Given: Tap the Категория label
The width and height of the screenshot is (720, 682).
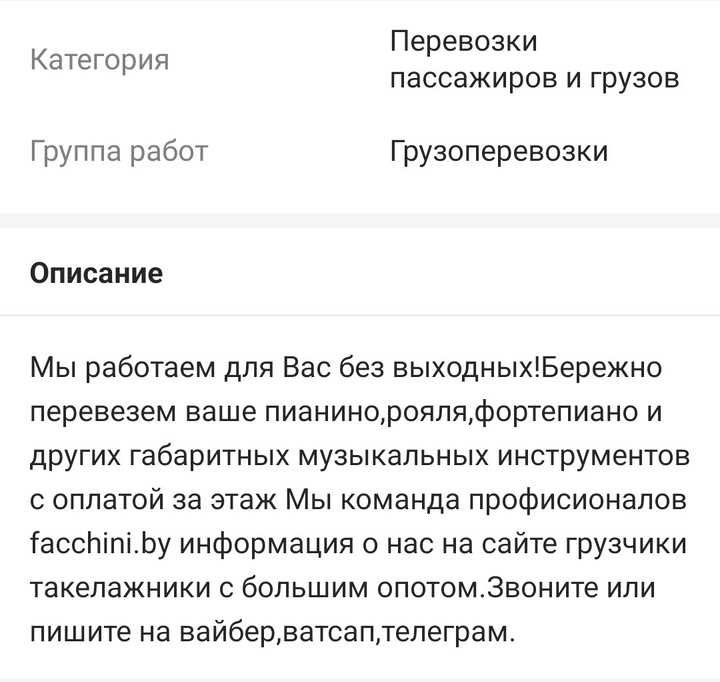Looking at the screenshot, I should 100,60.
